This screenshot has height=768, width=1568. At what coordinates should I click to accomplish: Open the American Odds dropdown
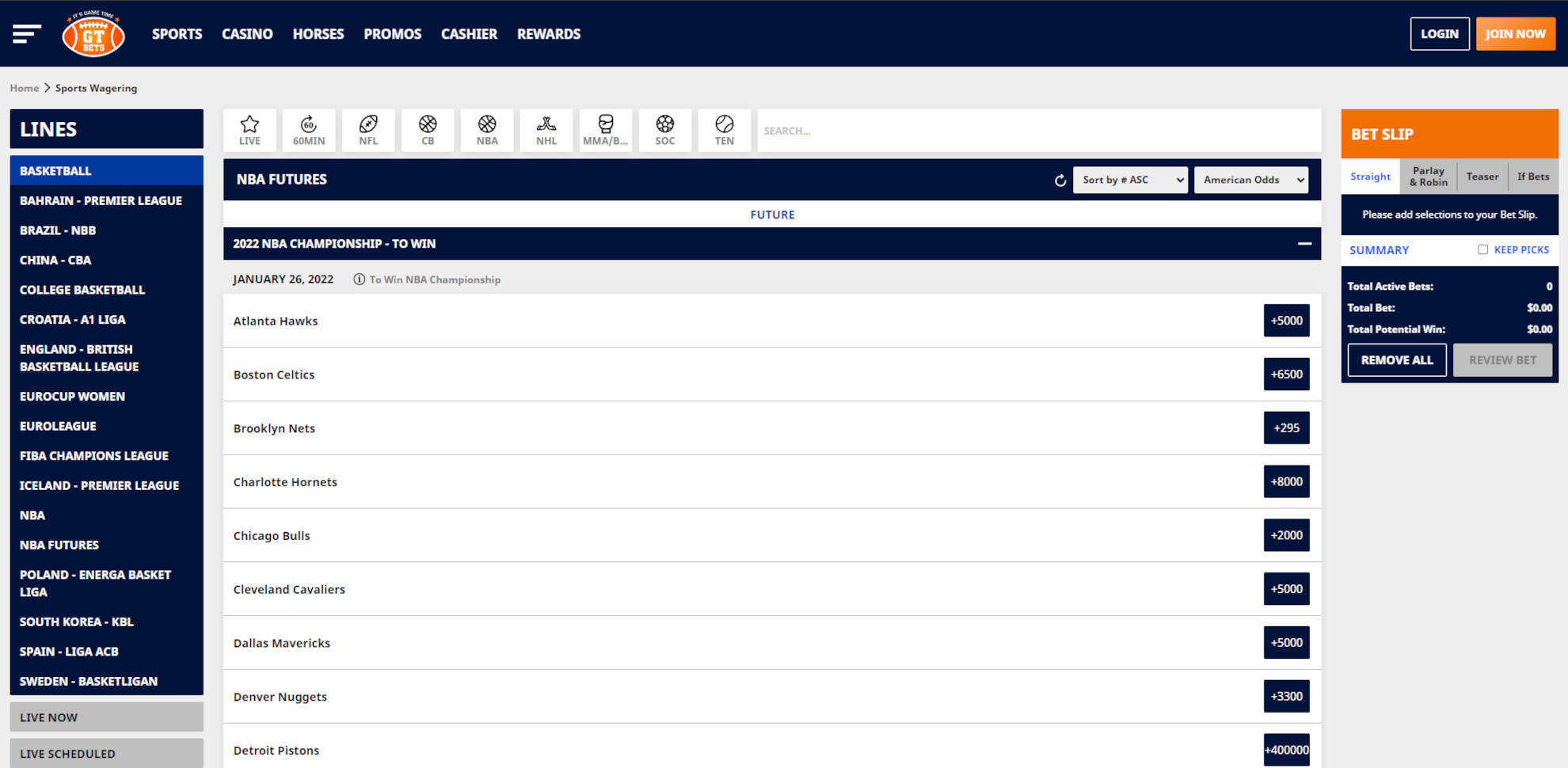point(1251,180)
